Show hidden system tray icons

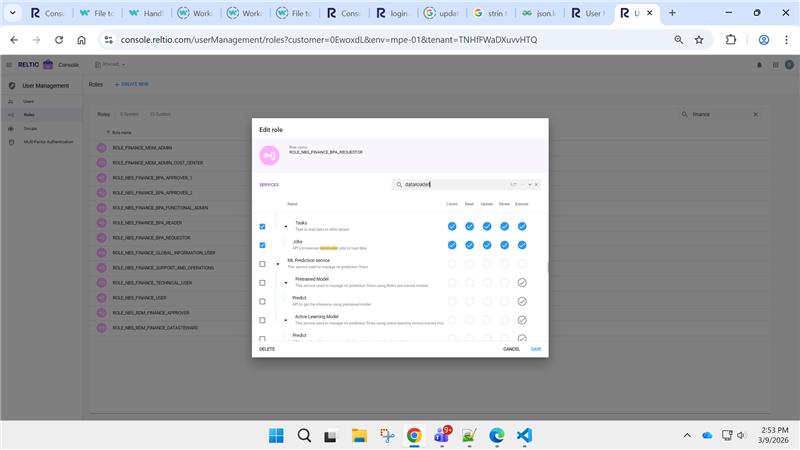[x=687, y=435]
